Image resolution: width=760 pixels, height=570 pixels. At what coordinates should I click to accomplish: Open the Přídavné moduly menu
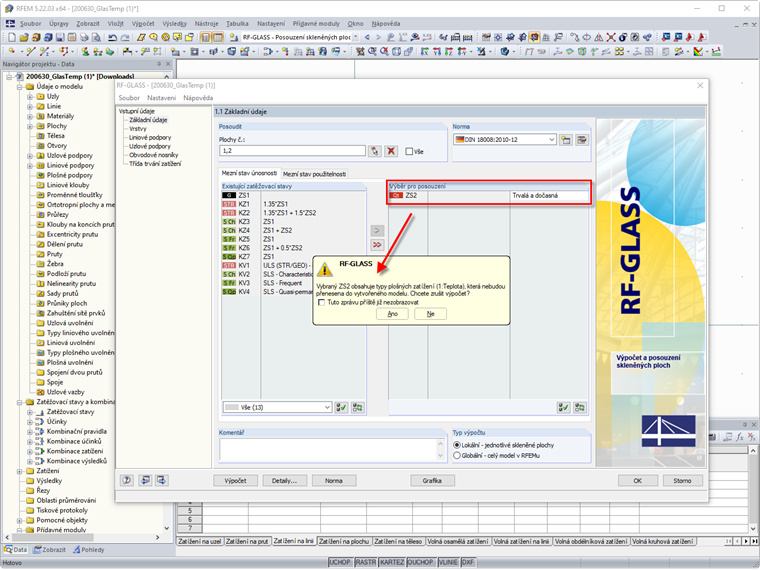(x=316, y=23)
